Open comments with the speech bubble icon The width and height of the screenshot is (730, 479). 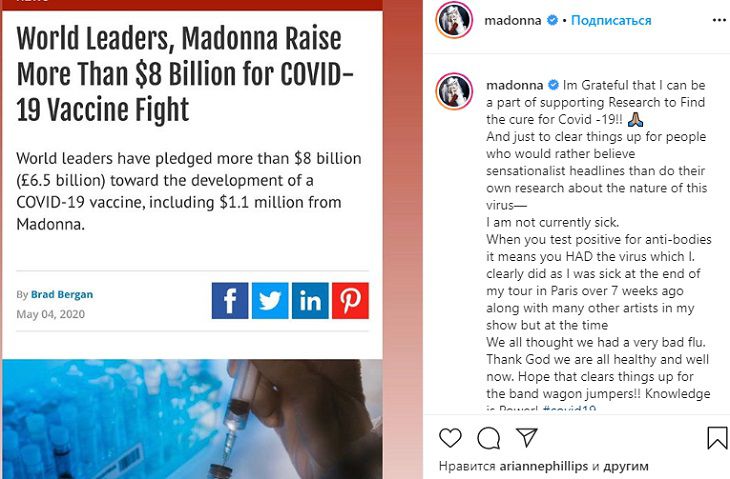488,438
